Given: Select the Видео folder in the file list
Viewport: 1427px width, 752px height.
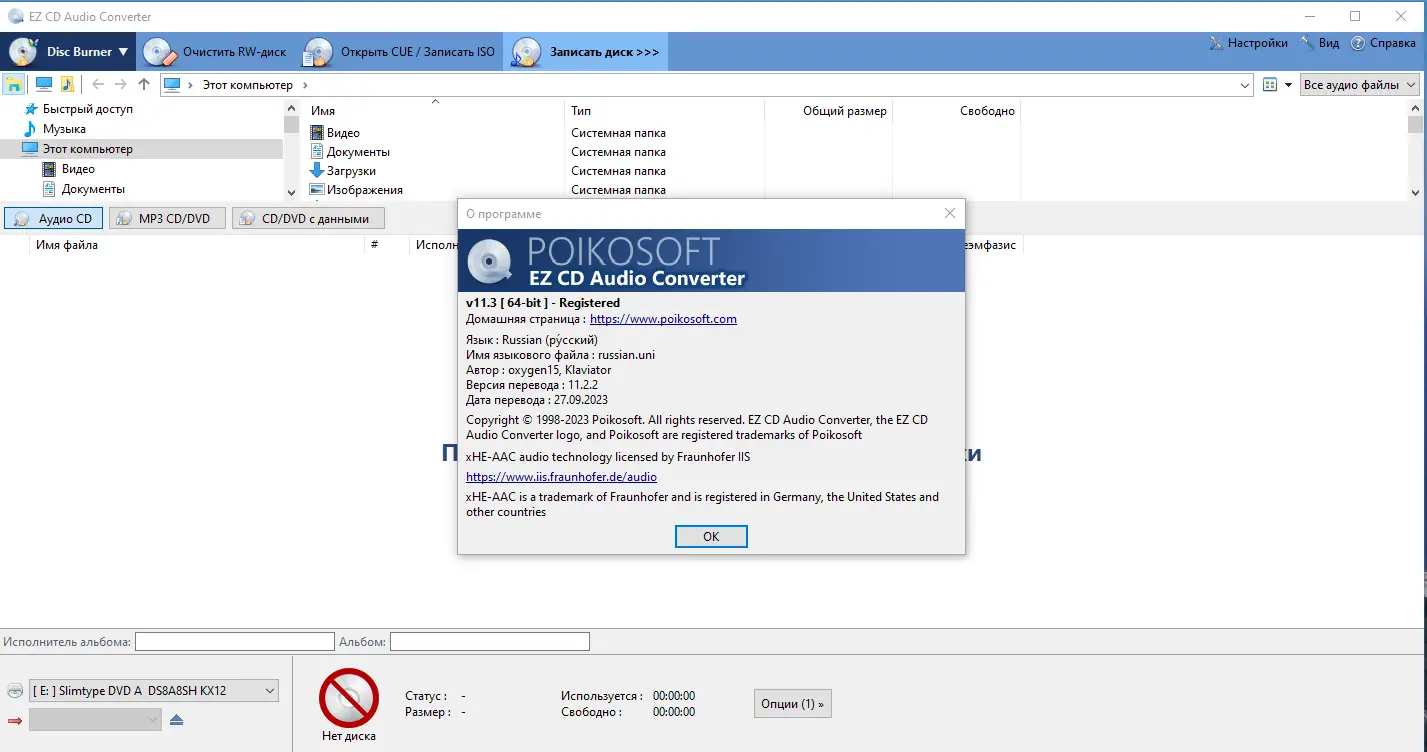Looking at the screenshot, I should click(x=343, y=133).
